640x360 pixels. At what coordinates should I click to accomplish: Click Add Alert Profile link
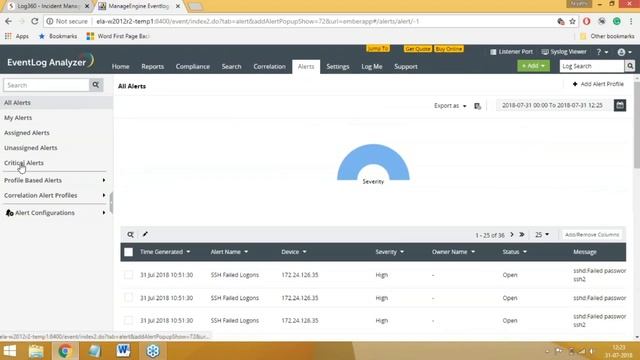click(598, 84)
